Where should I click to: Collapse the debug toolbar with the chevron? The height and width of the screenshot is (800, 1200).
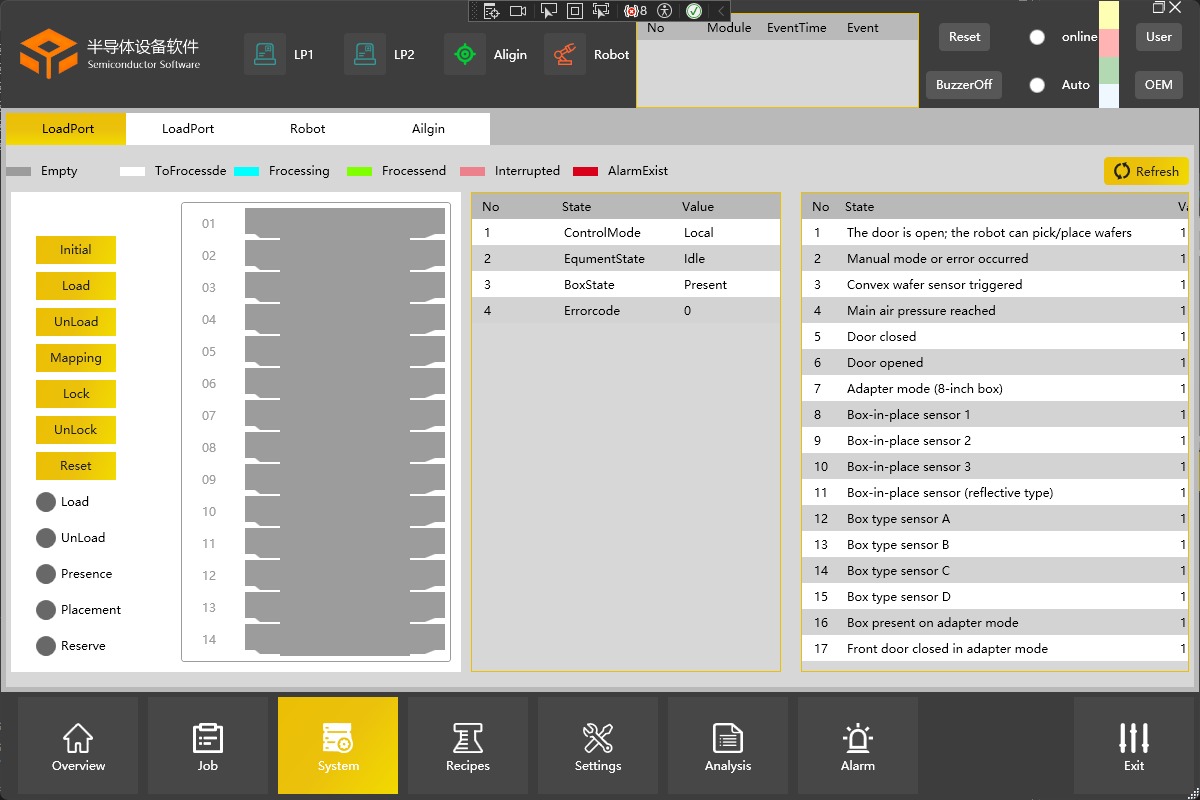[721, 11]
